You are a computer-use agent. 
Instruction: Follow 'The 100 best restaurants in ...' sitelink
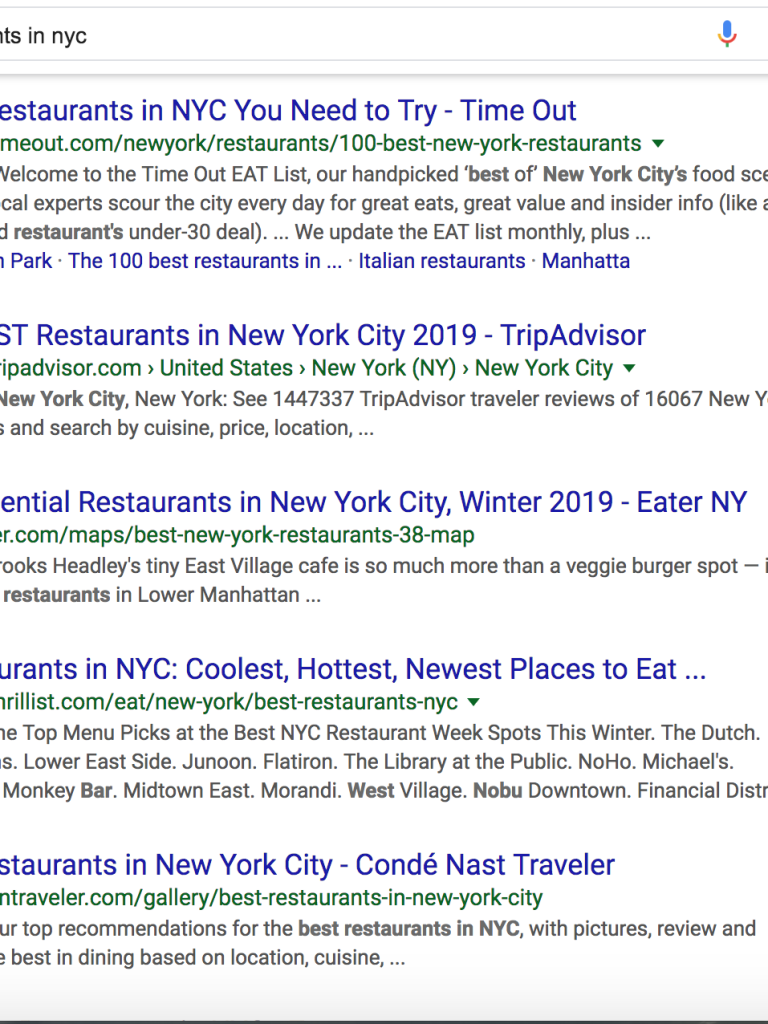click(205, 261)
